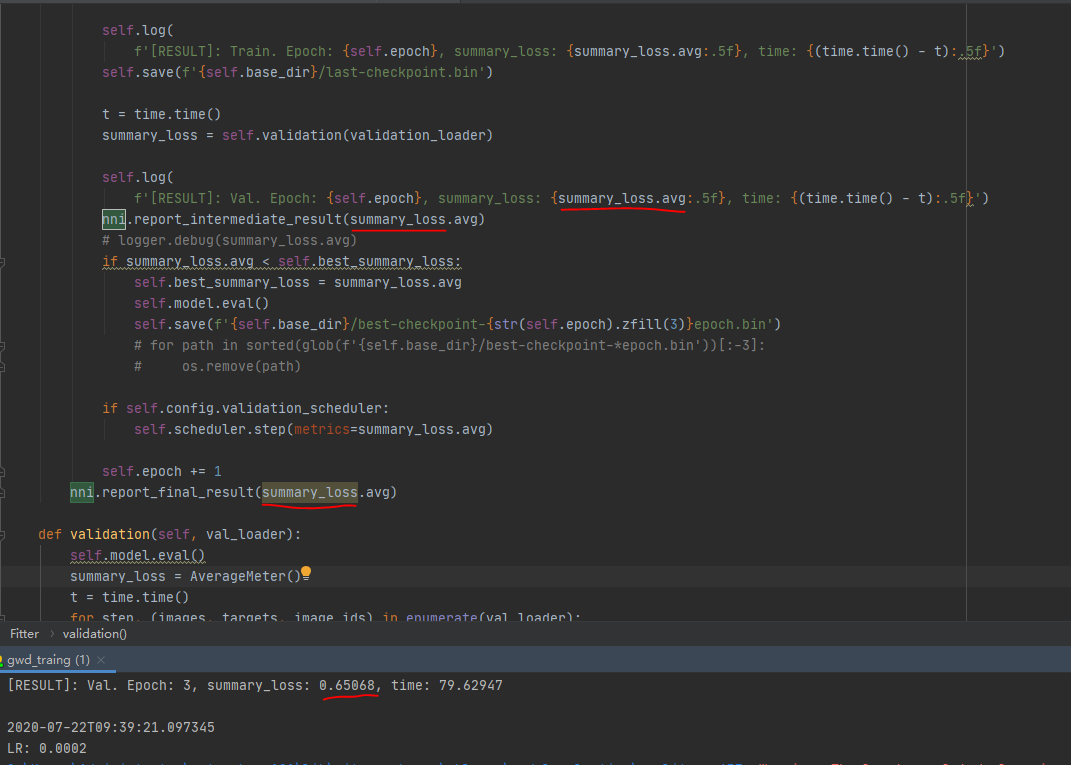Click 'time: 79.62947' in console output

[x=447, y=685]
